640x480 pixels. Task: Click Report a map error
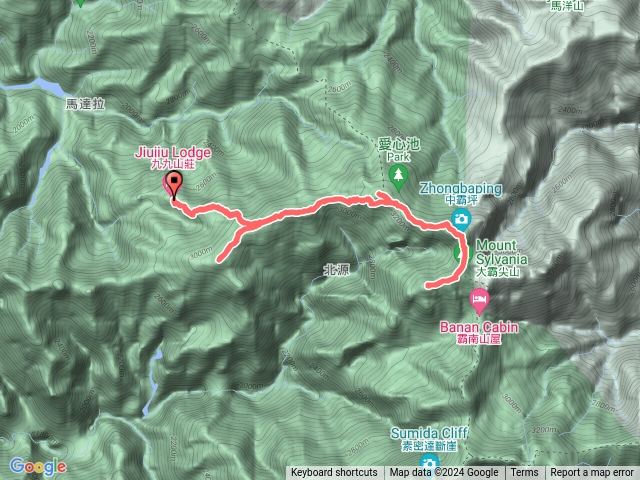tap(592, 473)
